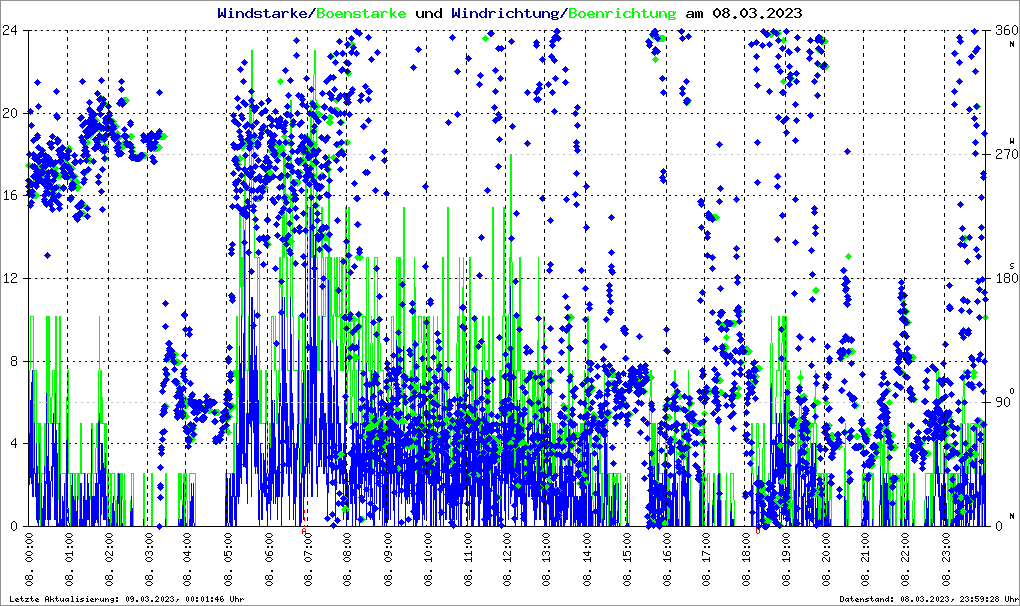Click the blue 'Windstarke' title word
This screenshot has height=606, width=1020.
(x=264, y=13)
